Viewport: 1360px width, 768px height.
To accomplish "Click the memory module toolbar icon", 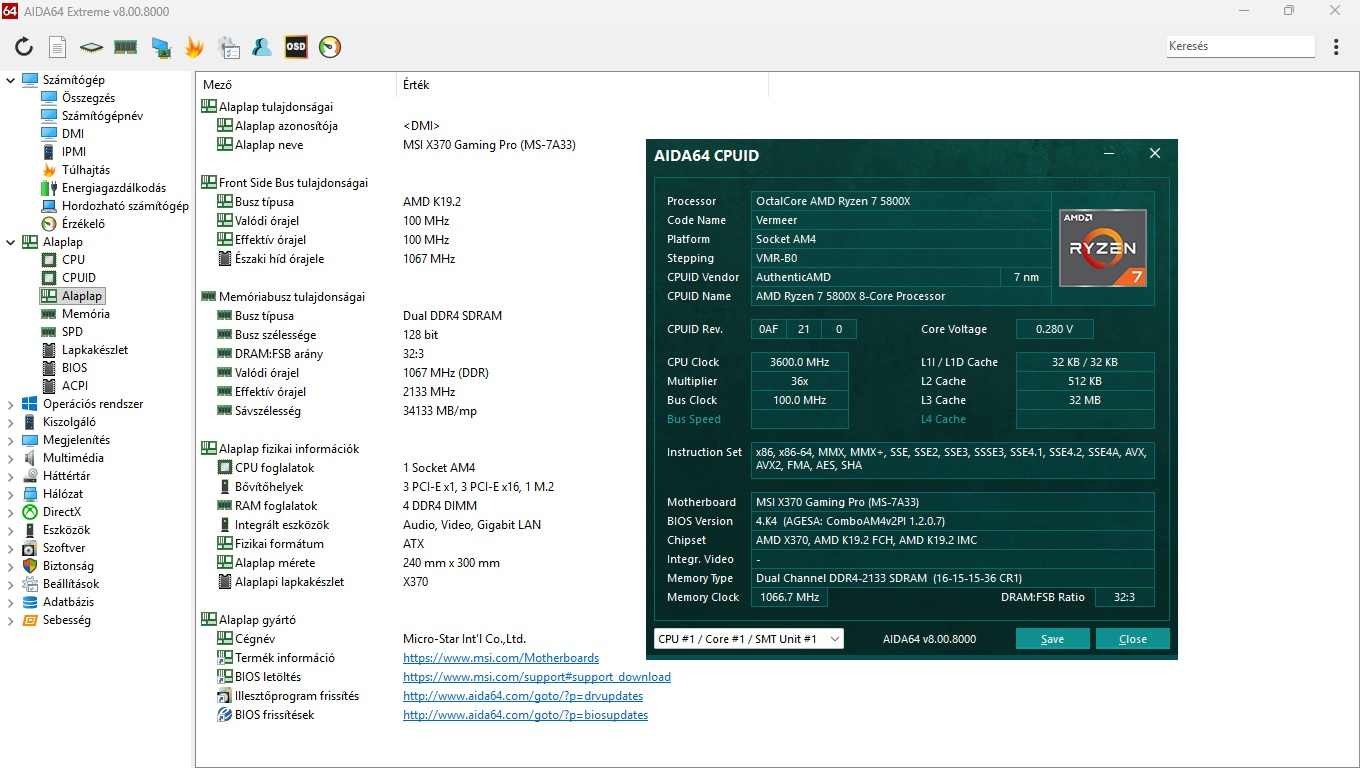I will point(125,46).
